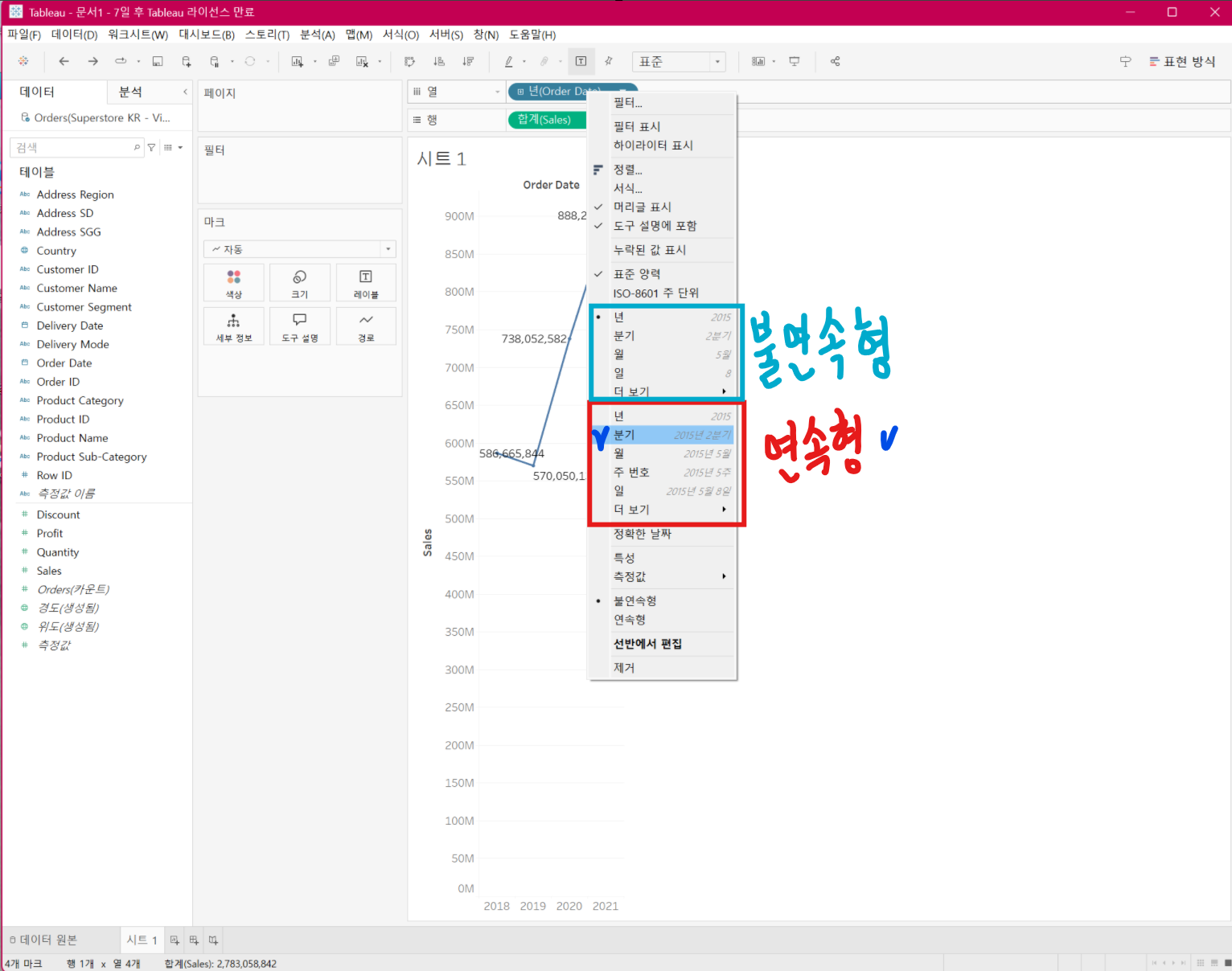Click the redo forward-arrow toolbar icon
Screen dimensions: 1232x971
point(93,61)
